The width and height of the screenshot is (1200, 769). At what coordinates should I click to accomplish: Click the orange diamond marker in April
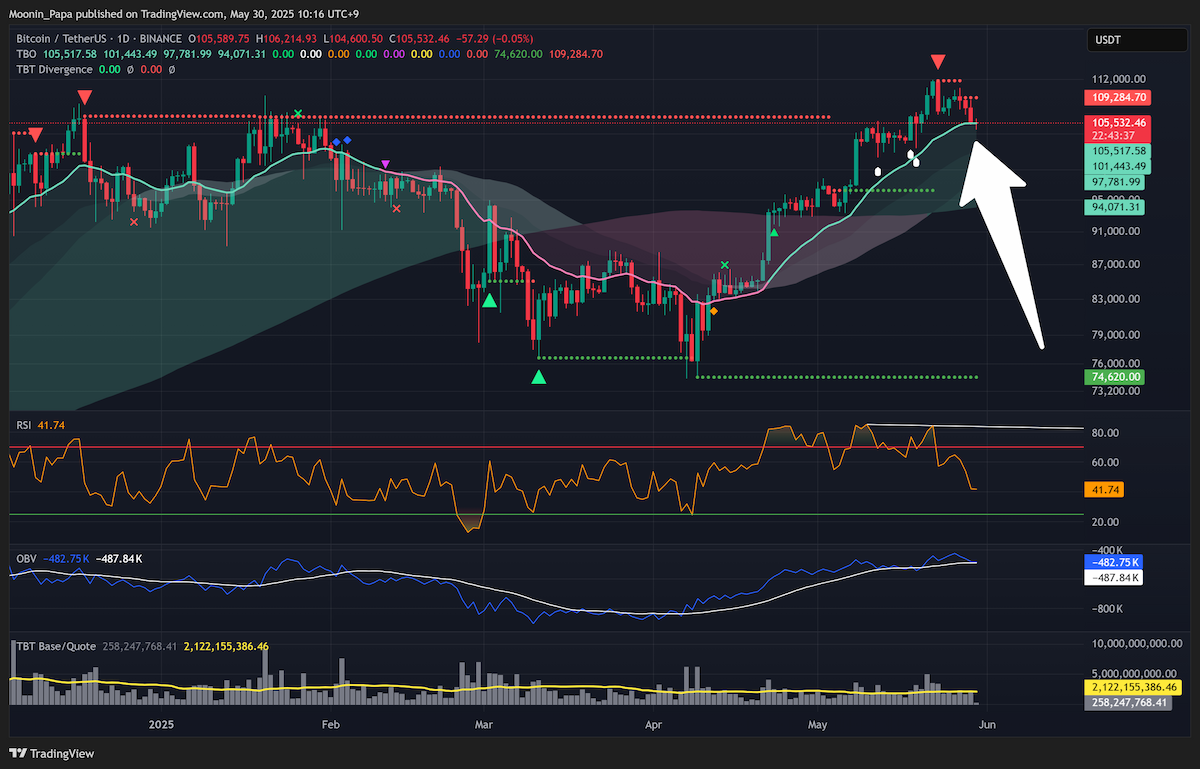click(x=713, y=311)
